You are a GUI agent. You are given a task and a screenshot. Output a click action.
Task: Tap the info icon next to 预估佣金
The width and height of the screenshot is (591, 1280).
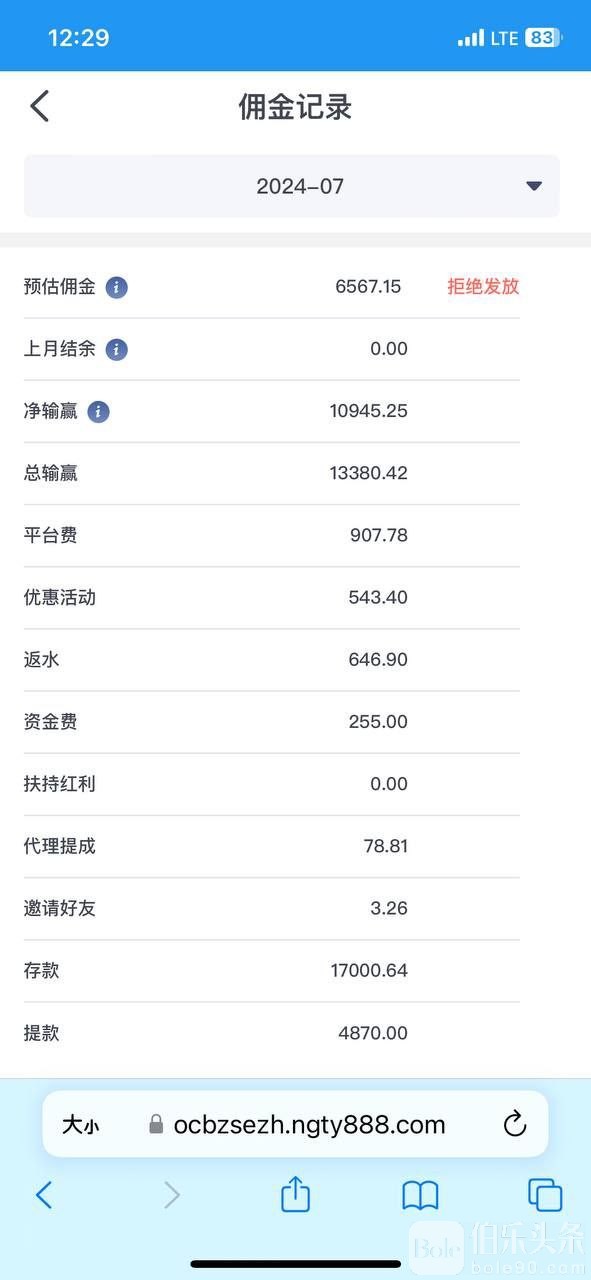point(117,287)
